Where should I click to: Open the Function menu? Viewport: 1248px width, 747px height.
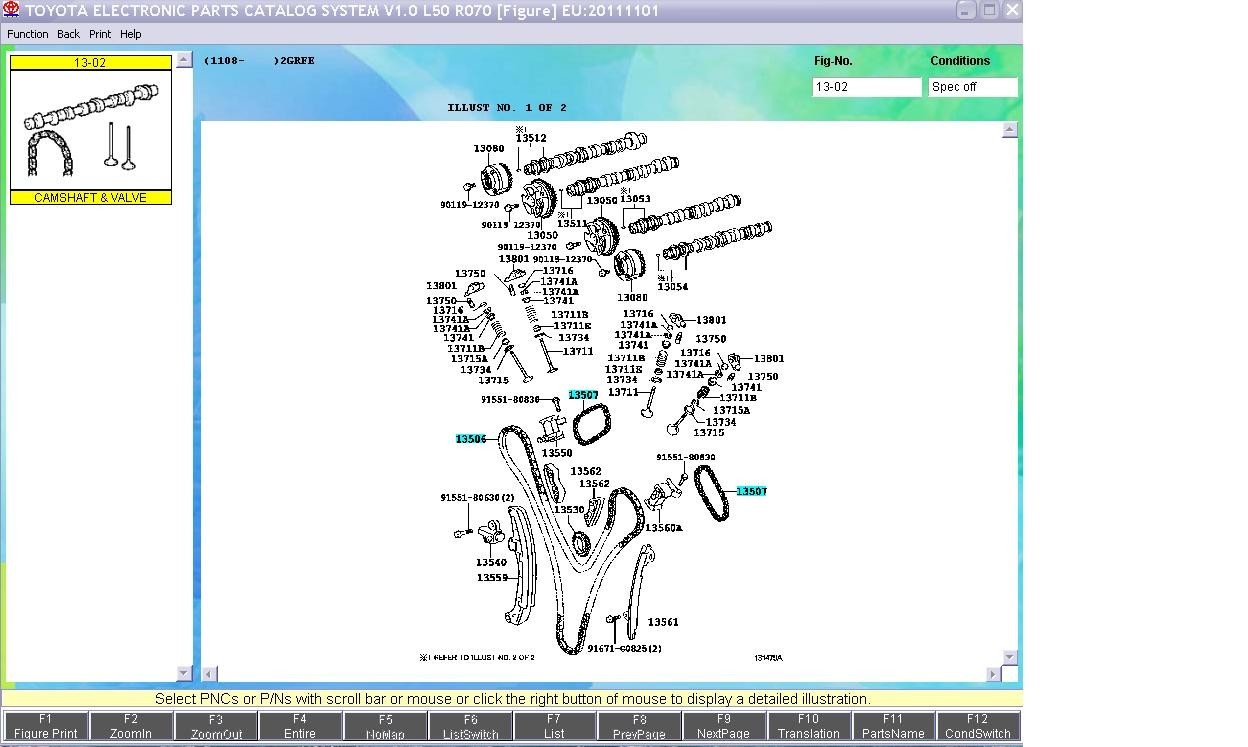[28, 34]
